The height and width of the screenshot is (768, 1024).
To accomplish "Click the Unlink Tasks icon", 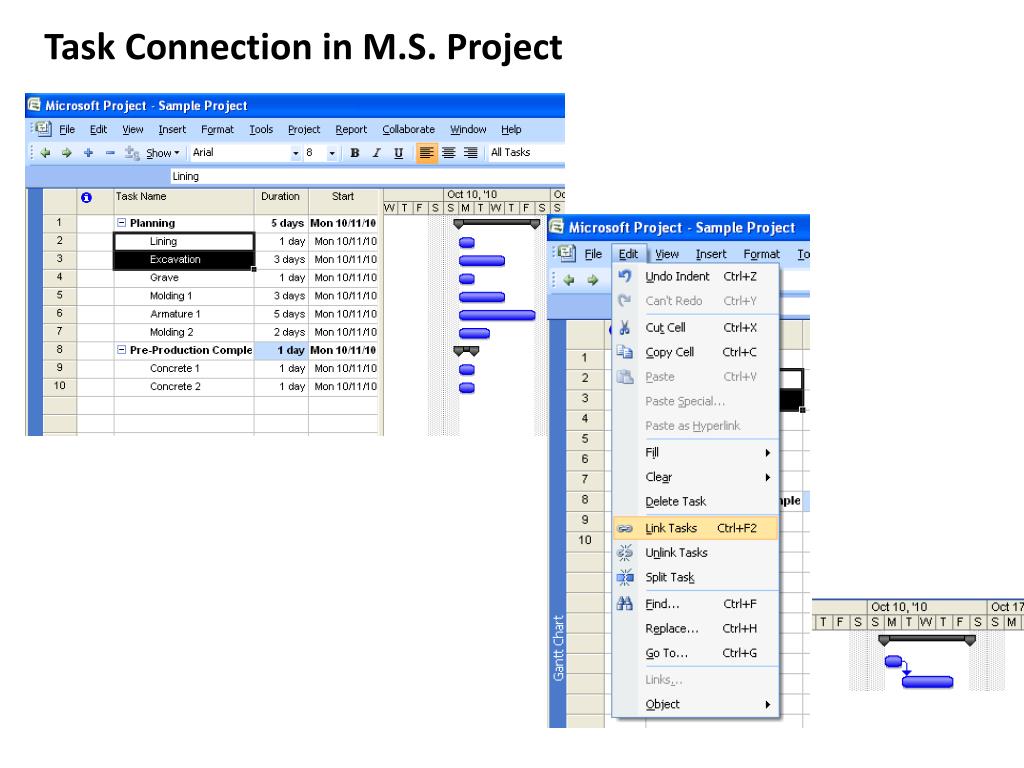I will (625, 552).
